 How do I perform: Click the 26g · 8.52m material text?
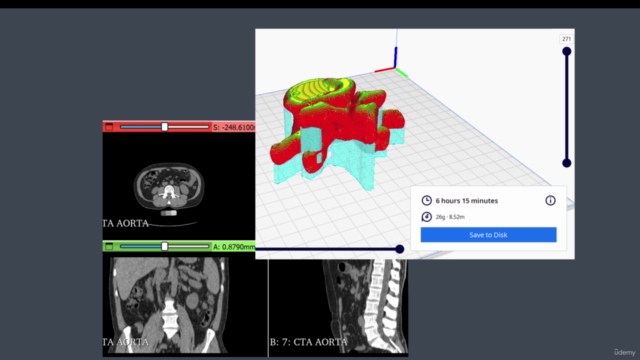tap(450, 217)
